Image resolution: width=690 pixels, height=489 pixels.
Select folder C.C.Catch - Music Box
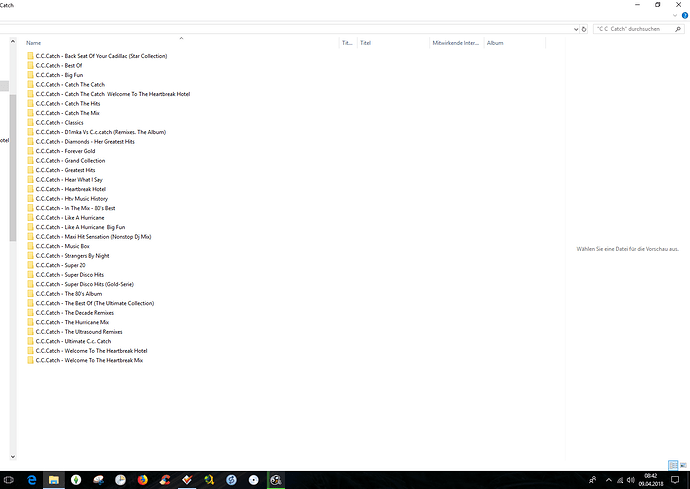[59, 246]
